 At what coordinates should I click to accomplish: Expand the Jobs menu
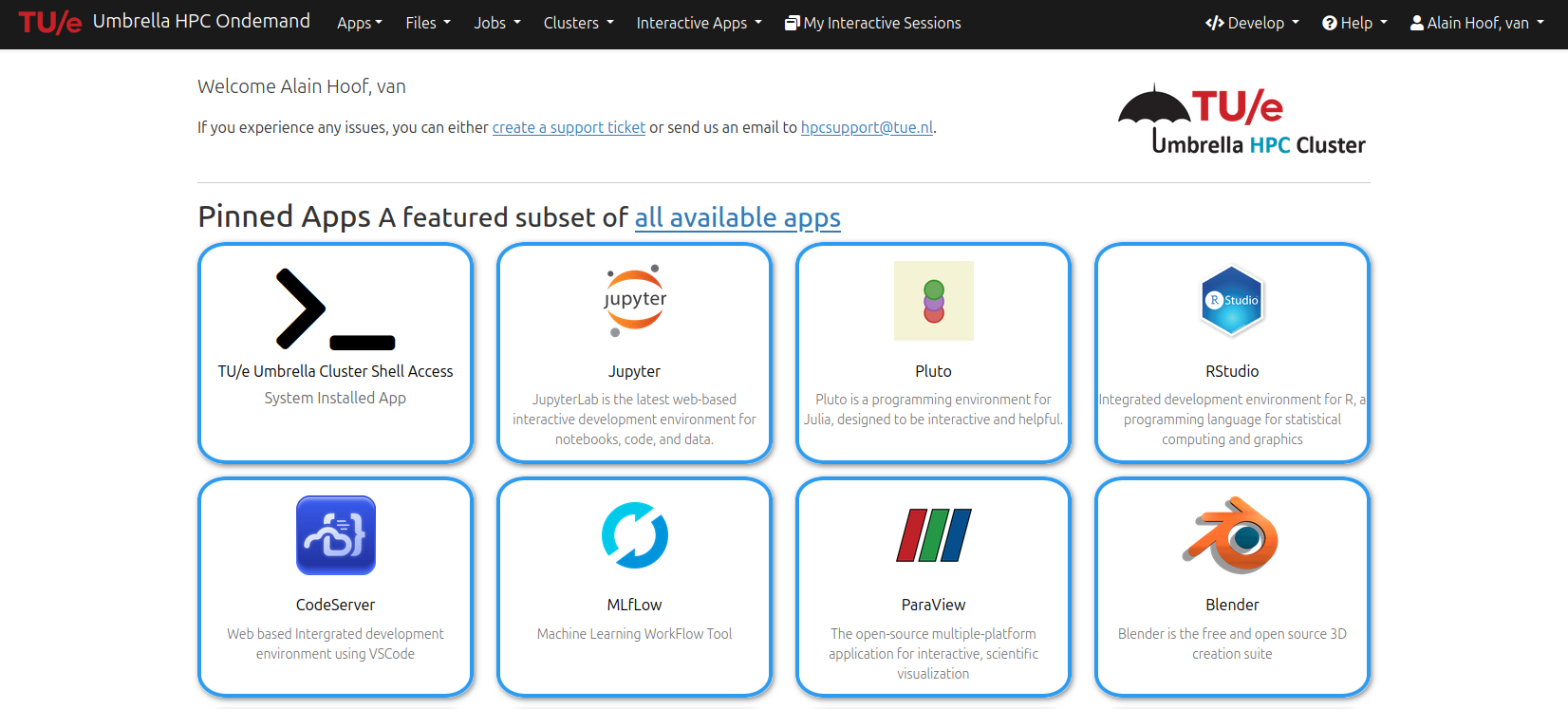tap(496, 23)
